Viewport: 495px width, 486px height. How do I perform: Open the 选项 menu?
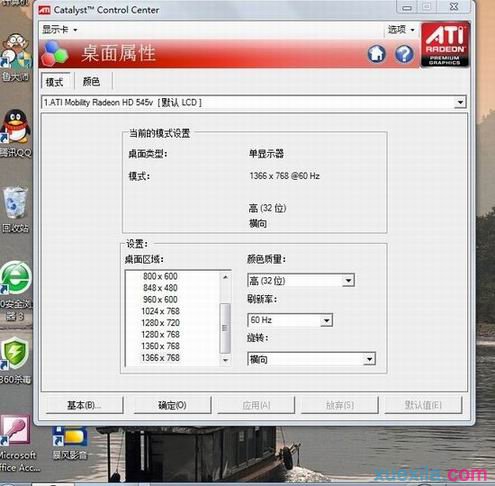401,30
